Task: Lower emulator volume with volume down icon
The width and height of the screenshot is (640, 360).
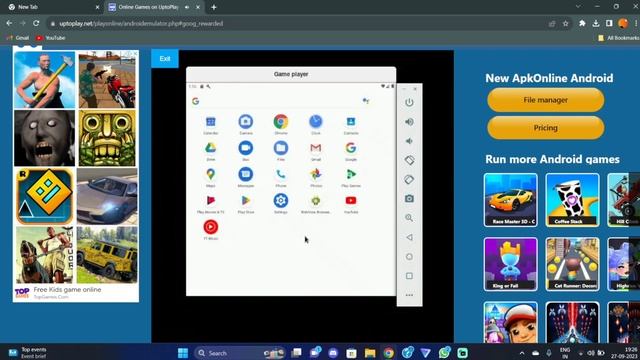Action: pyautogui.click(x=409, y=141)
